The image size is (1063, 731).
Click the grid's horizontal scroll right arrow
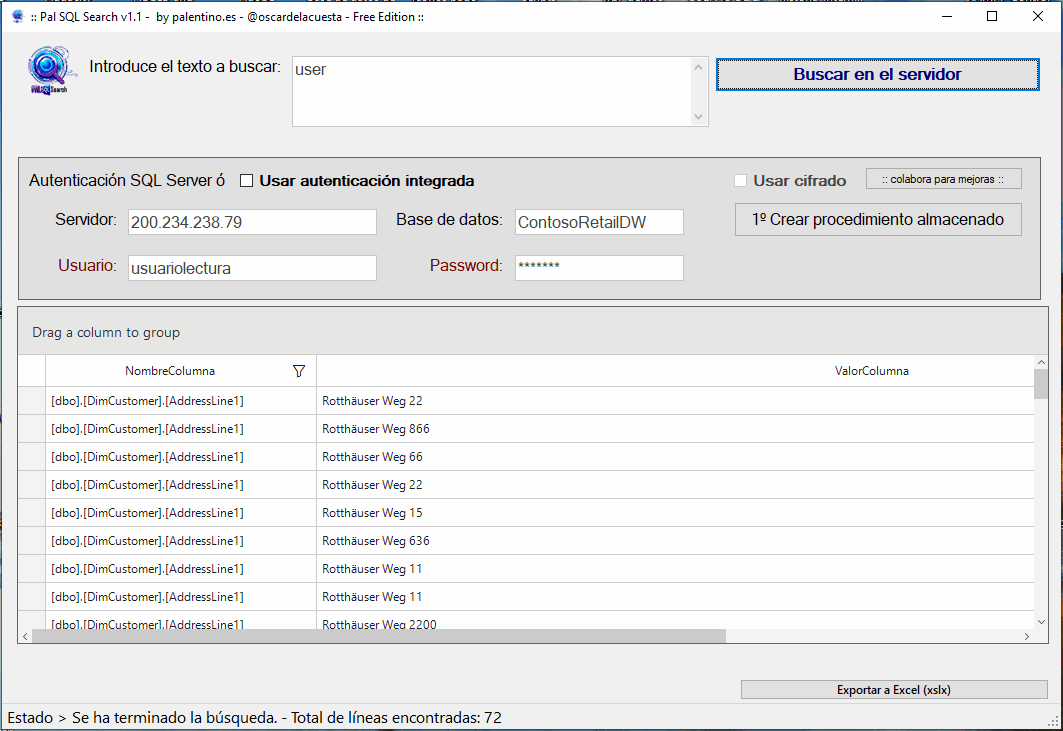(x=1026, y=636)
